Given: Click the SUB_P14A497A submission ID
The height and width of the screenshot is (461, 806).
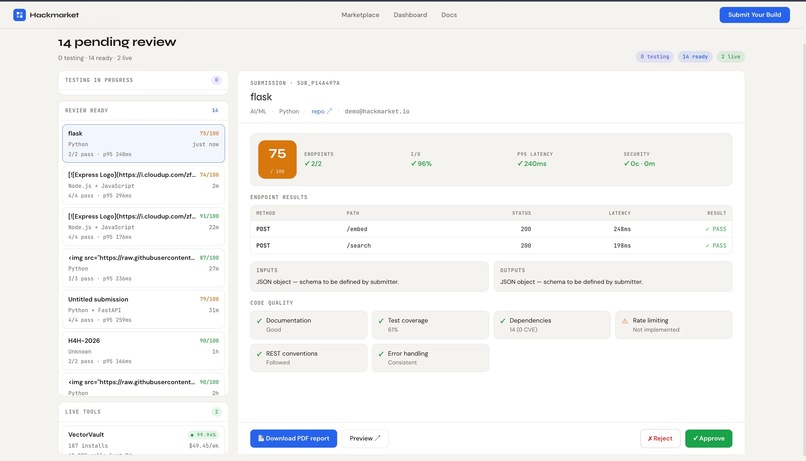Looking at the screenshot, I should click(318, 83).
